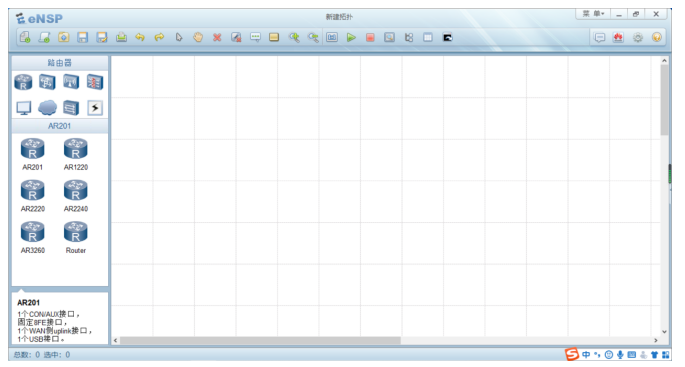Image resolution: width=685 pixels, height=367 pixels.
Task: Pick the generic Router device
Action: (76, 237)
